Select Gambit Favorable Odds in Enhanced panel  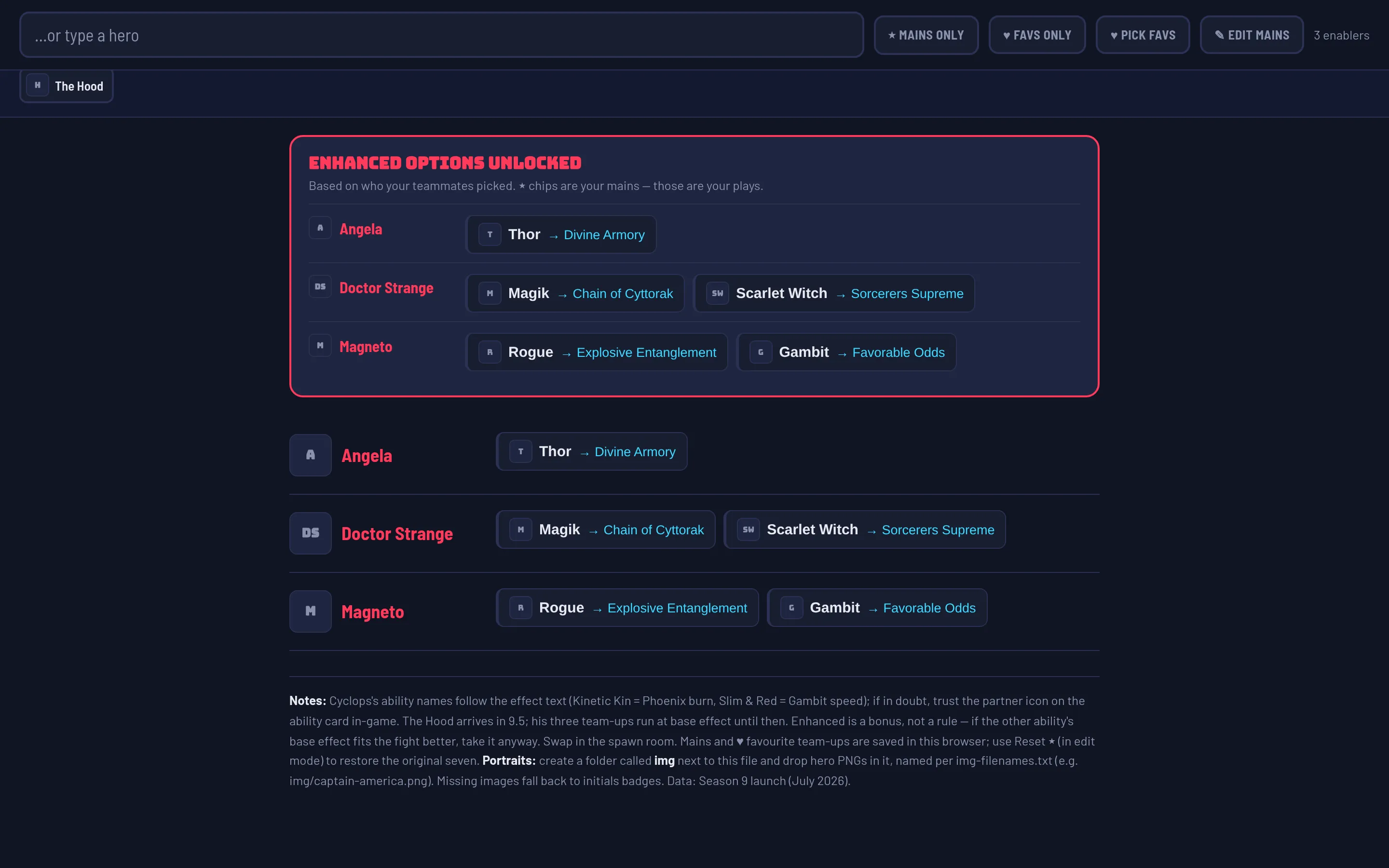(x=846, y=352)
